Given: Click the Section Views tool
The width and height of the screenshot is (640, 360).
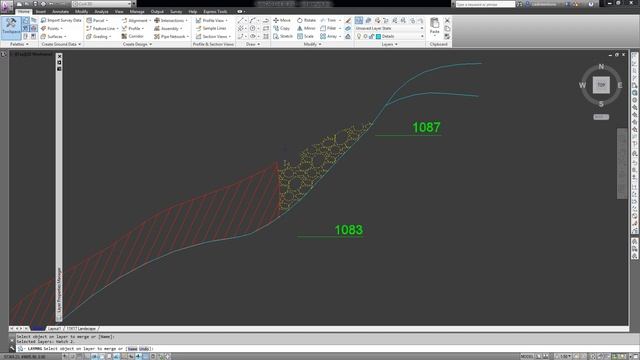Looking at the screenshot, I should [x=213, y=36].
